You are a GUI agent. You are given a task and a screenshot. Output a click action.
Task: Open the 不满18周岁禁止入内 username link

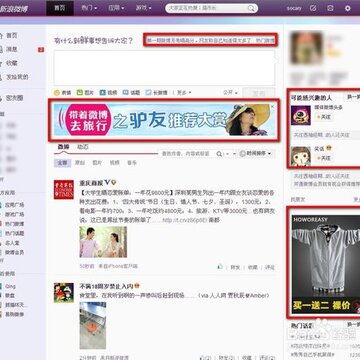[106, 286]
